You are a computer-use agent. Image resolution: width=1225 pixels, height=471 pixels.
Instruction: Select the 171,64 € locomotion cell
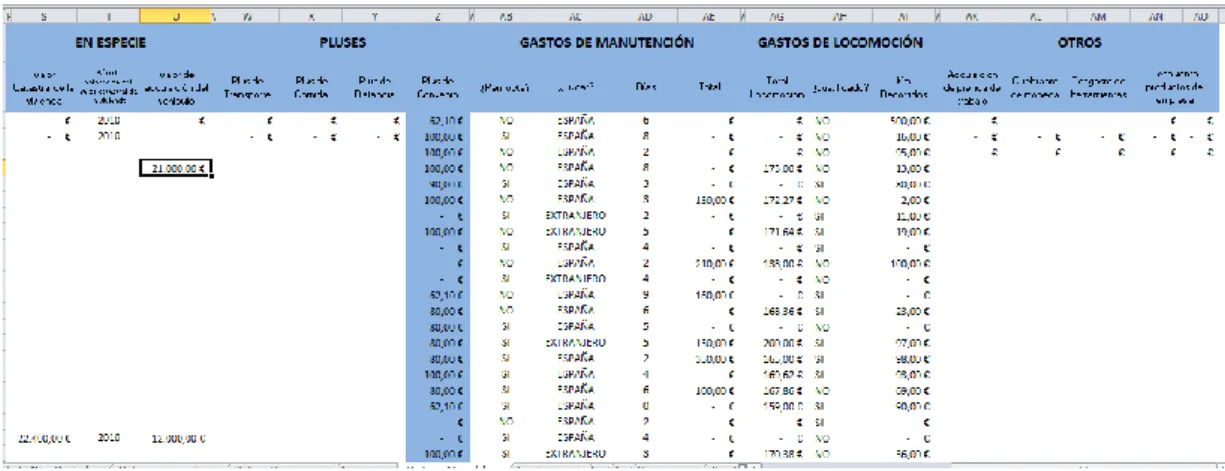click(778, 230)
